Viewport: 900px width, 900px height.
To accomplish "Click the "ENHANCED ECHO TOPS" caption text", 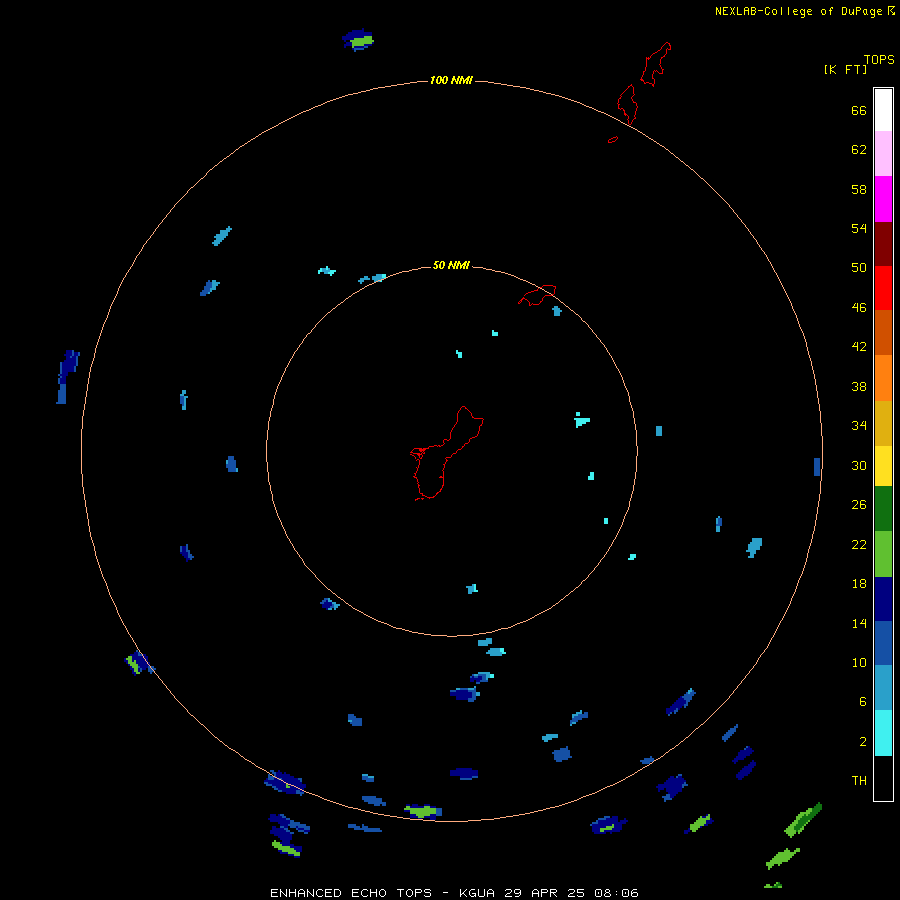I will (x=351, y=893).
